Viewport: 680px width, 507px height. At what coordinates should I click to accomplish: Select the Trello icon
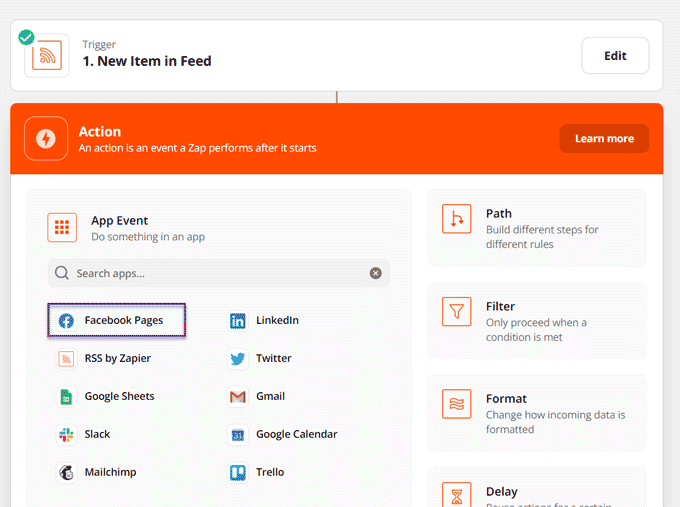coord(238,472)
